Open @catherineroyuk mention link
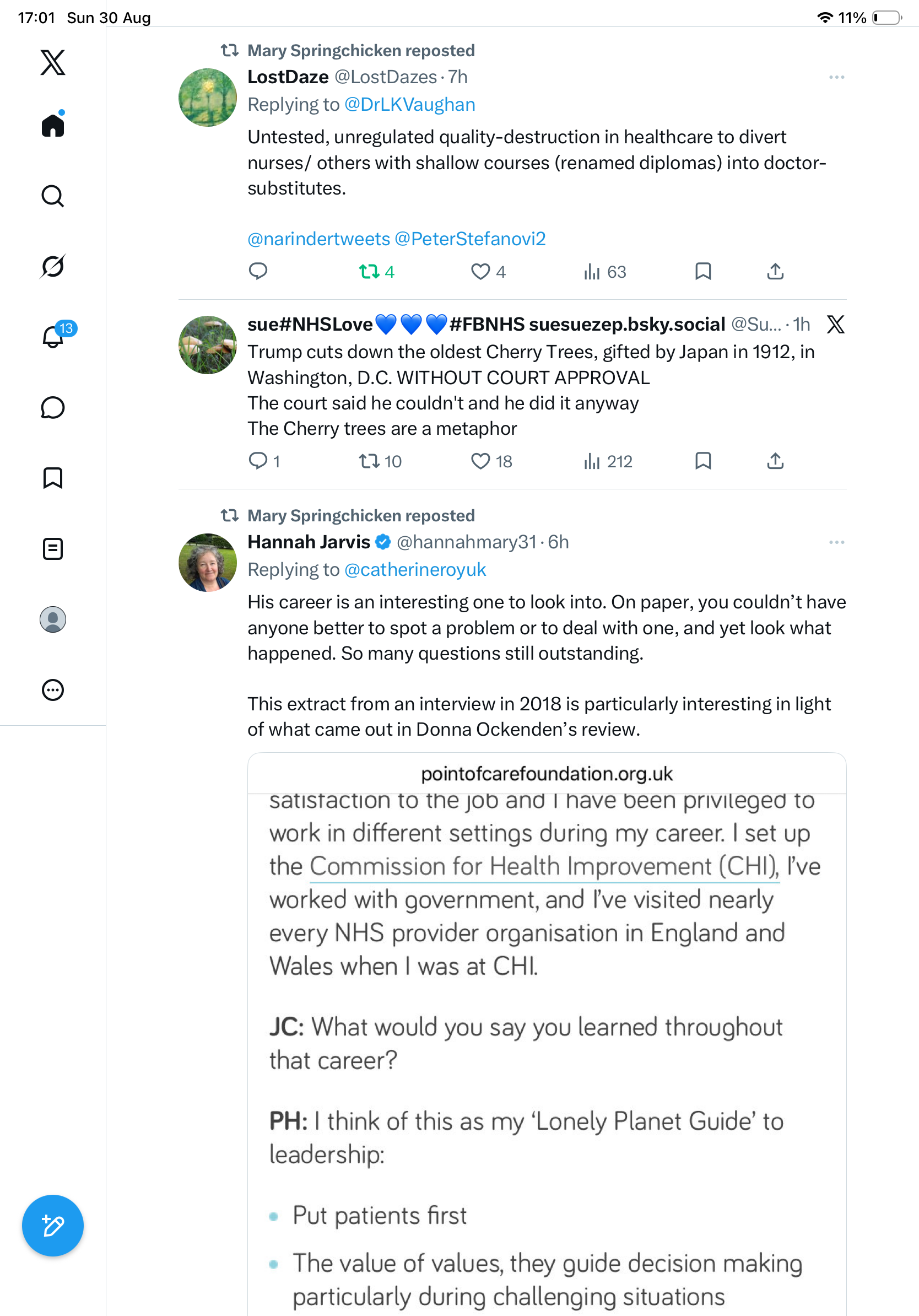919x1316 pixels. click(x=415, y=570)
